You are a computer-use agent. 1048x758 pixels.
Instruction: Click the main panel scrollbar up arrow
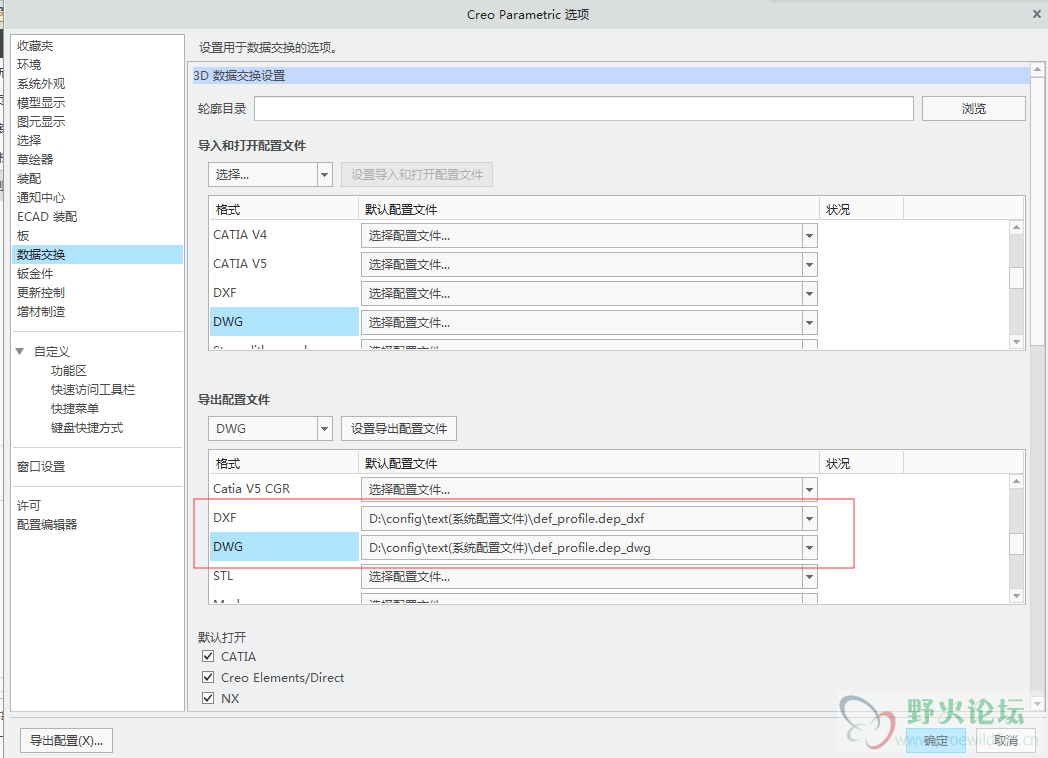[x=1037, y=69]
